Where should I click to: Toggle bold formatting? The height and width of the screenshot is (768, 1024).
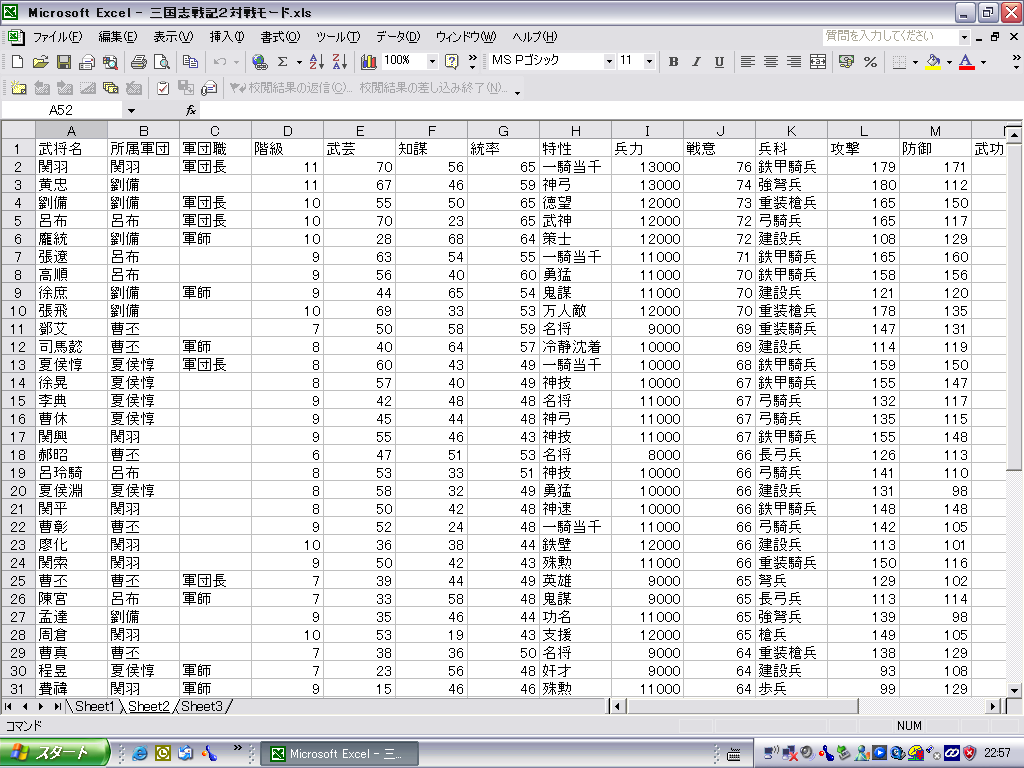pyautogui.click(x=673, y=62)
